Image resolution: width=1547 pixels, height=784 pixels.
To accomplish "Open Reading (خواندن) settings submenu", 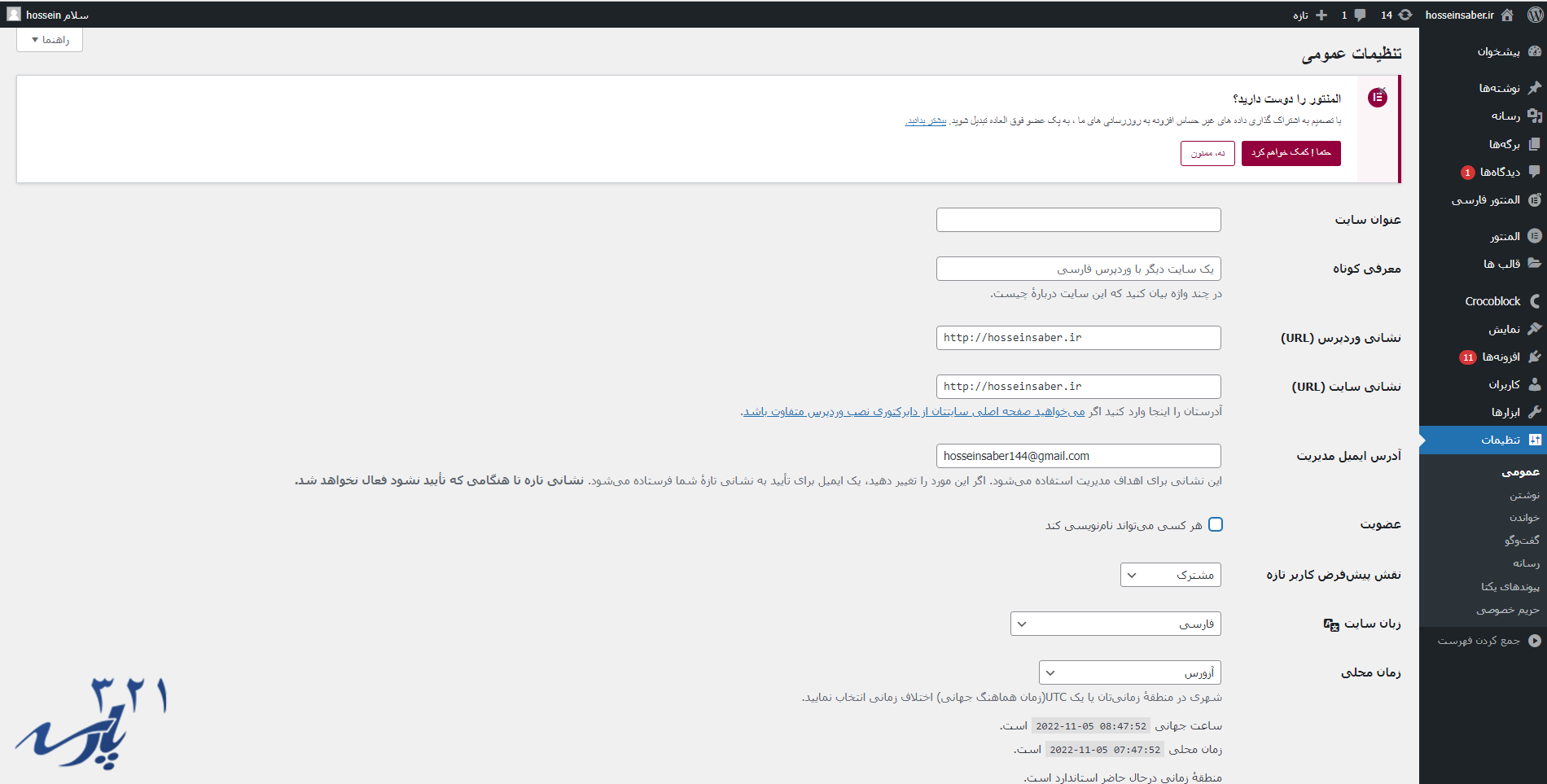I will 1524,518.
